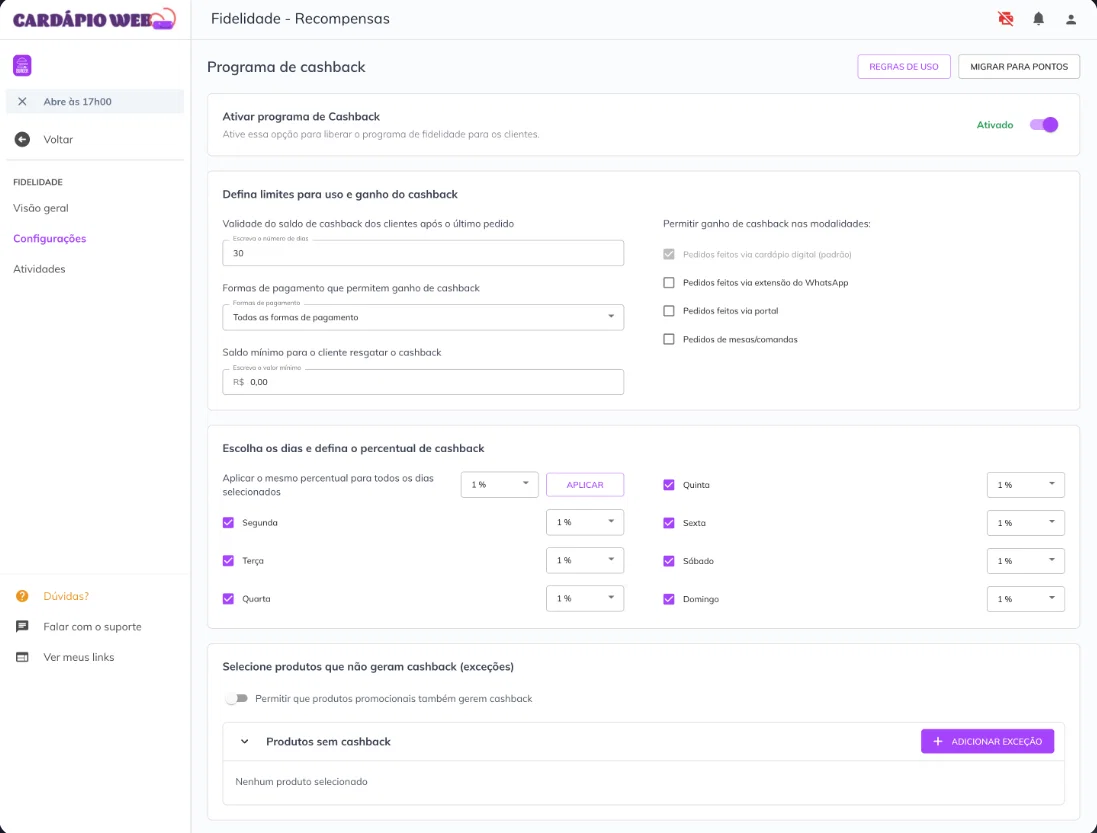Click the Falar com o suporte chat icon
This screenshot has height=833, width=1097.
click(x=22, y=627)
